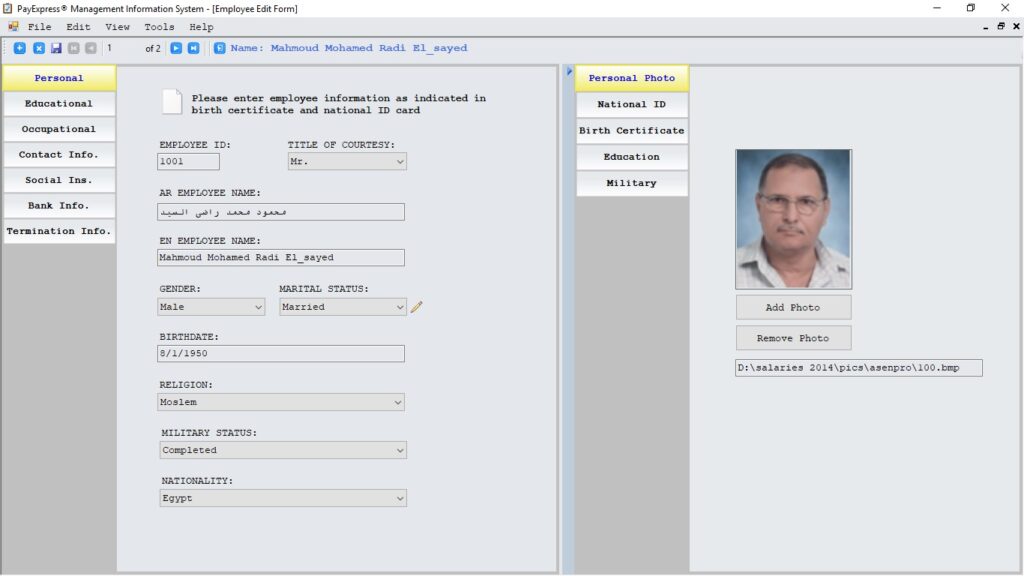Screen dimensions: 1024x576
Task: Click the employee name text in toolbar
Action: click(x=349, y=48)
